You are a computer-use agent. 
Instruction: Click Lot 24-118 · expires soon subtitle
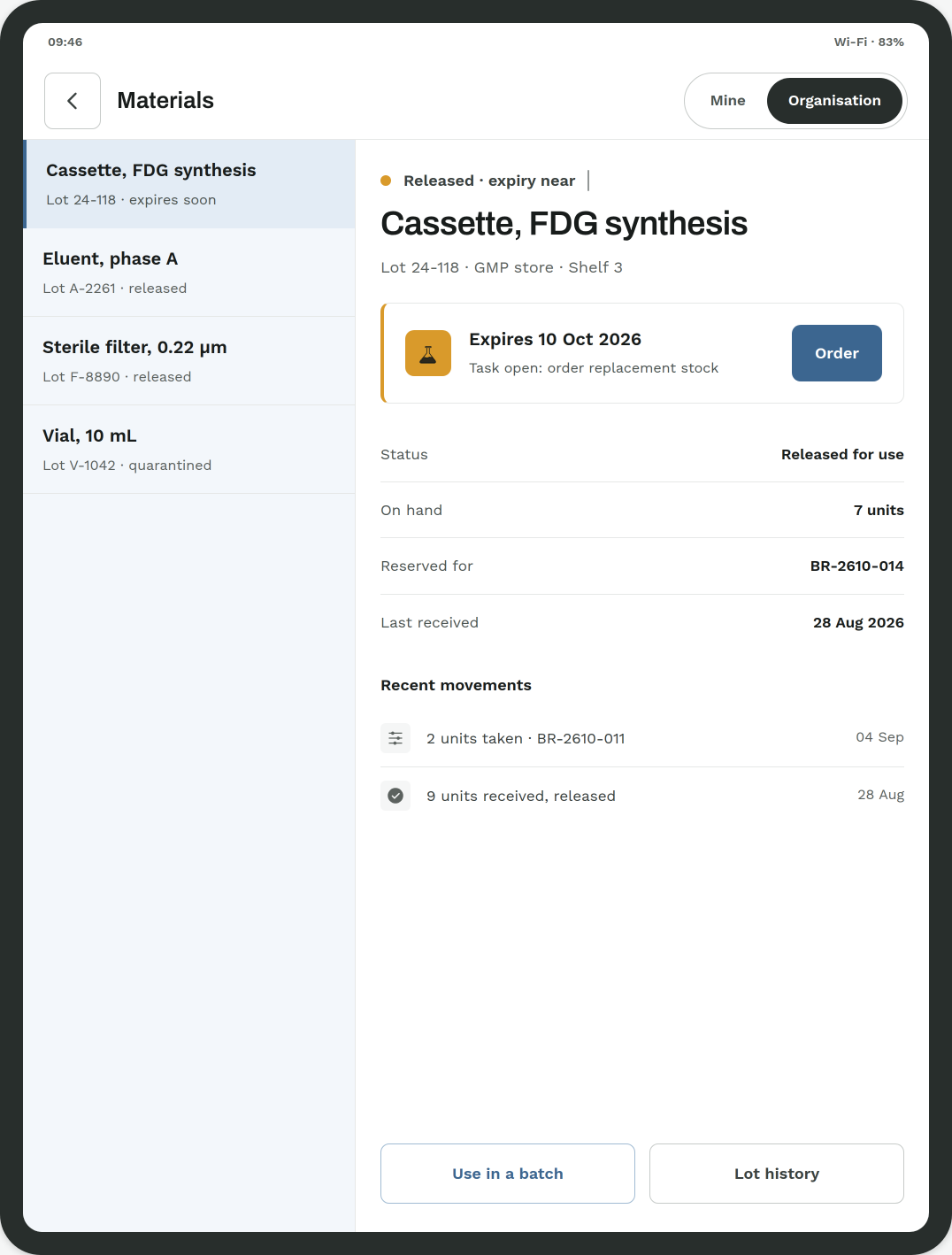pos(131,200)
